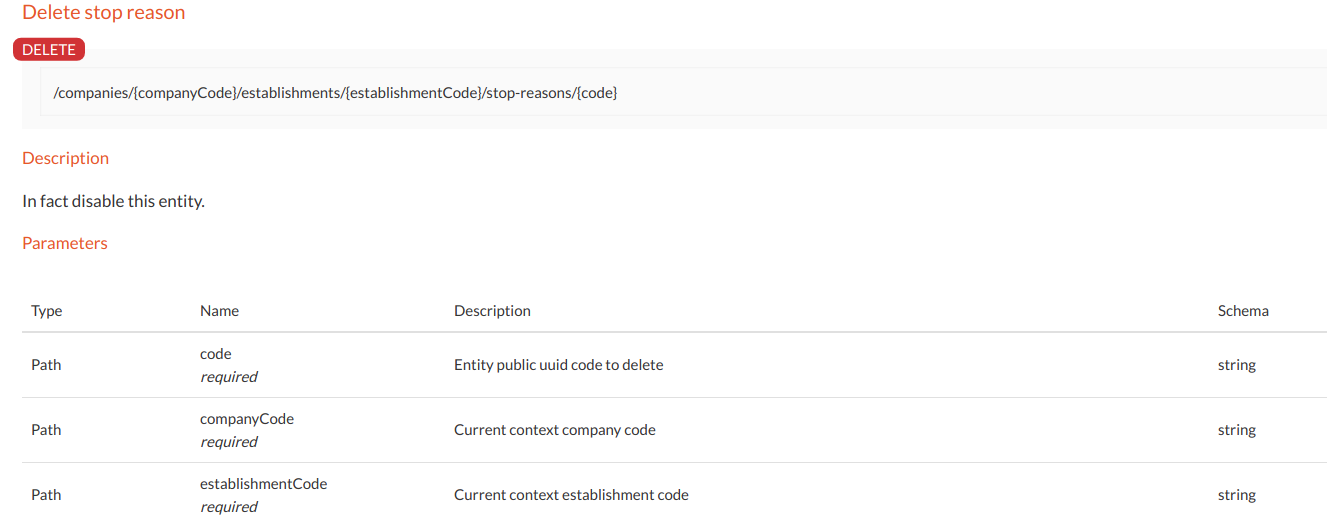Click the string schema in the establishmentCode row
Image resolution: width=1327 pixels, height=527 pixels.
(x=1236, y=495)
